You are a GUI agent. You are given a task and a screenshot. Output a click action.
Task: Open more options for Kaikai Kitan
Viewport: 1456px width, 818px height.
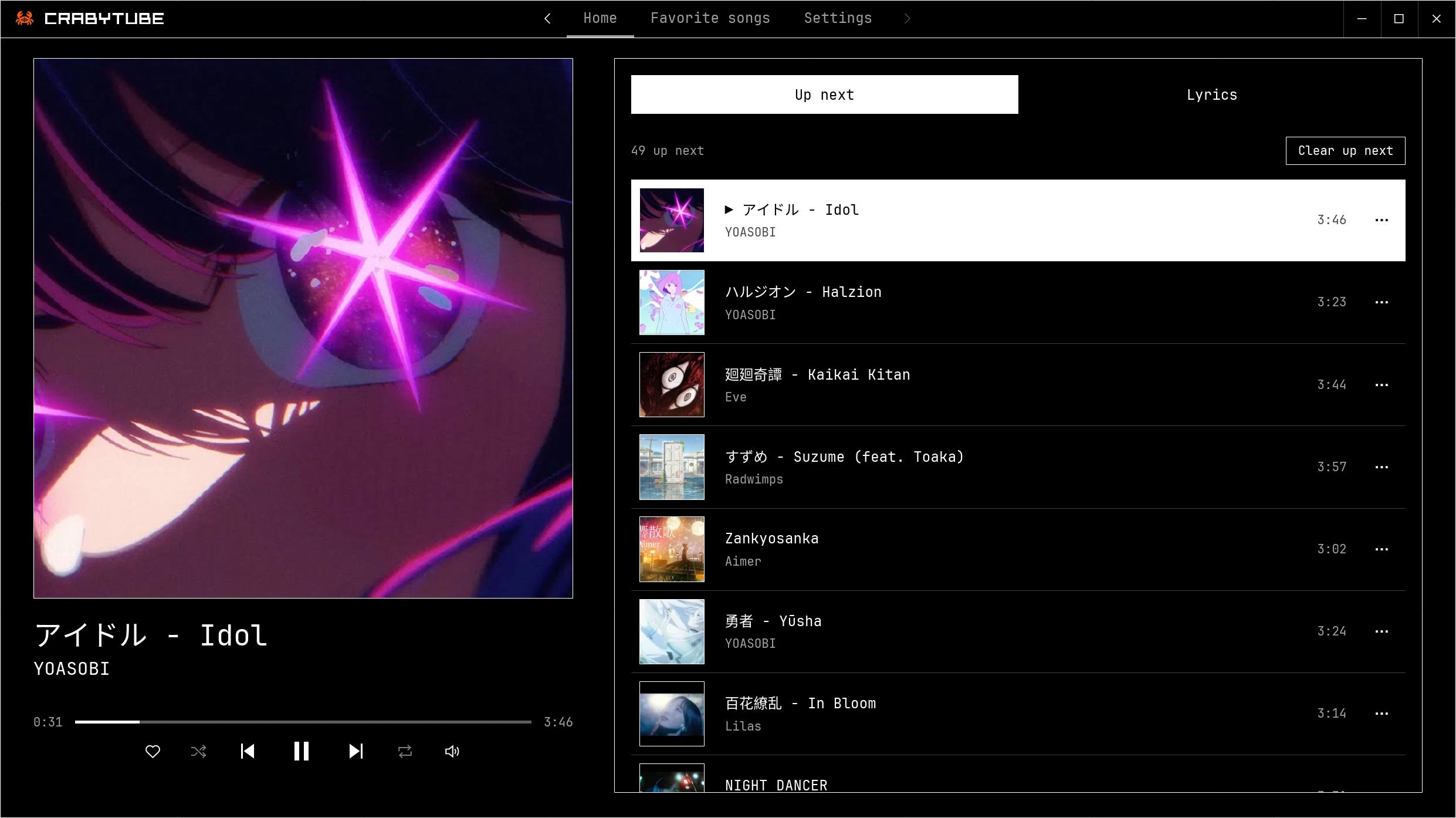pos(1381,385)
